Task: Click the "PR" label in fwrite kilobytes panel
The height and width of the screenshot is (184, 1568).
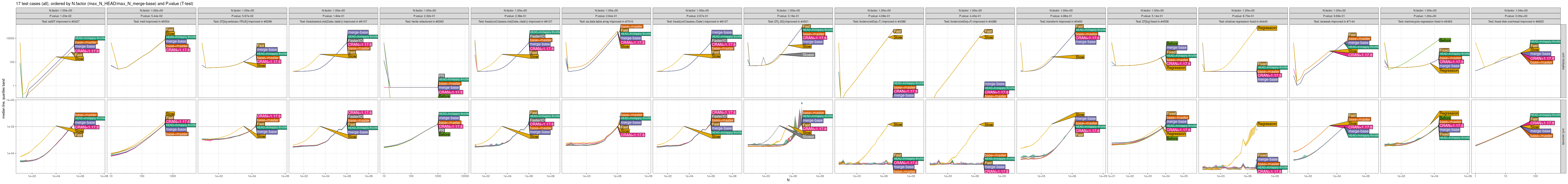Action: click(441, 76)
